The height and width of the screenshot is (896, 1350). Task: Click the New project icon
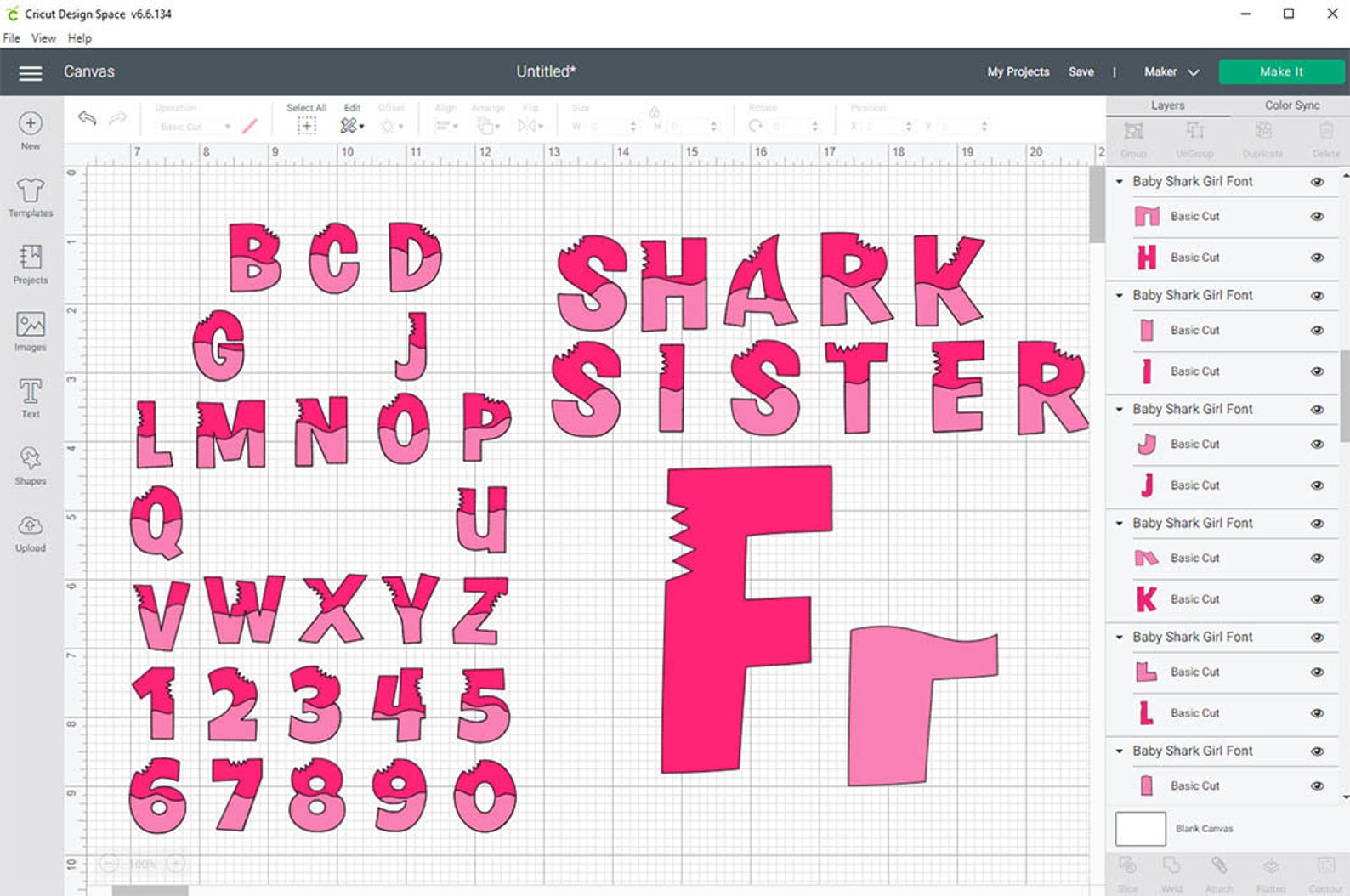point(31,123)
